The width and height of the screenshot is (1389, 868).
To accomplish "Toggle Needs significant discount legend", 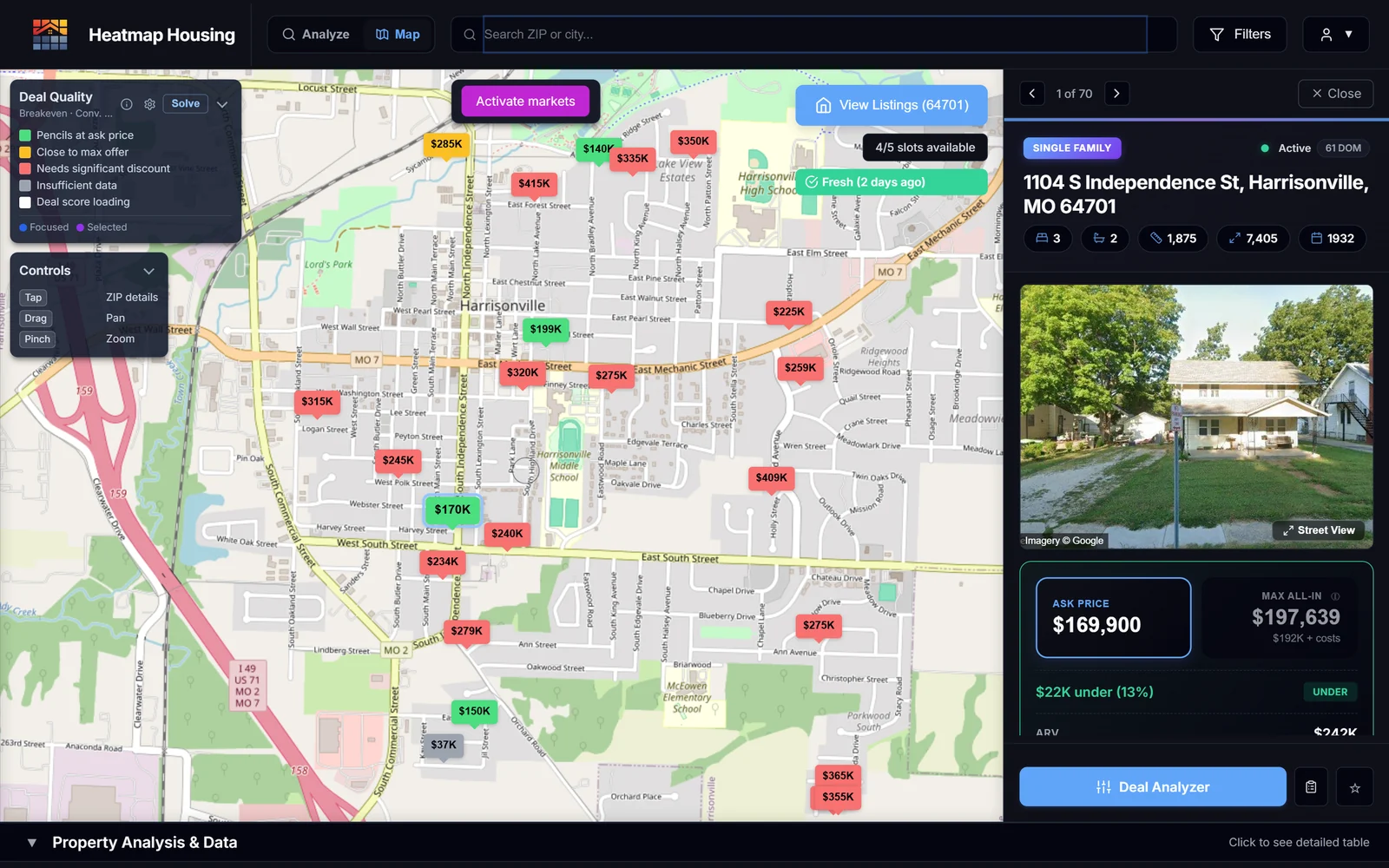I will click(95, 168).
